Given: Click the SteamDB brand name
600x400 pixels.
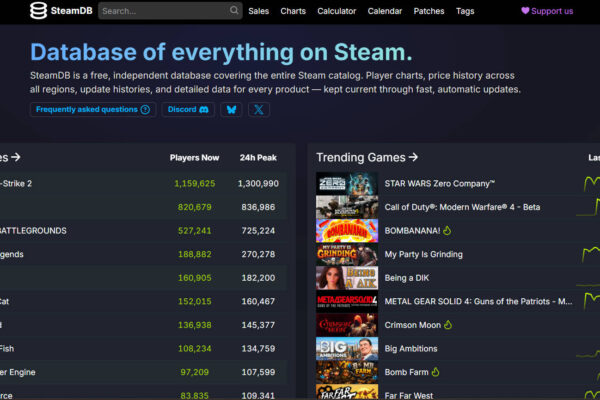Looking at the screenshot, I should (72, 11).
